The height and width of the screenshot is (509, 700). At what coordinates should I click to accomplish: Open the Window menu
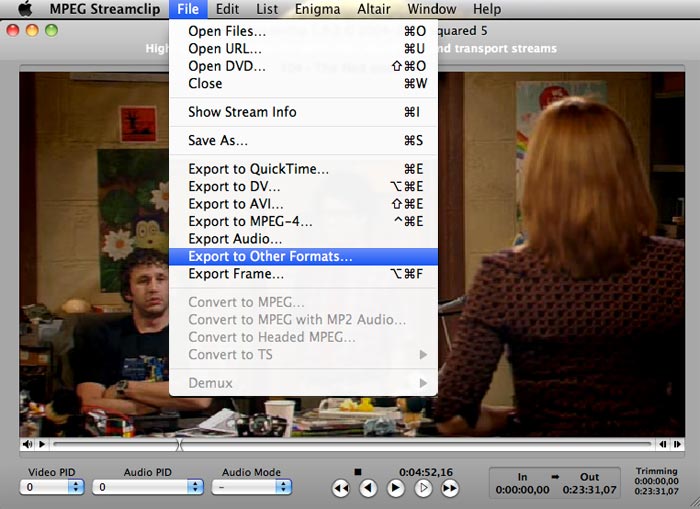click(x=432, y=9)
